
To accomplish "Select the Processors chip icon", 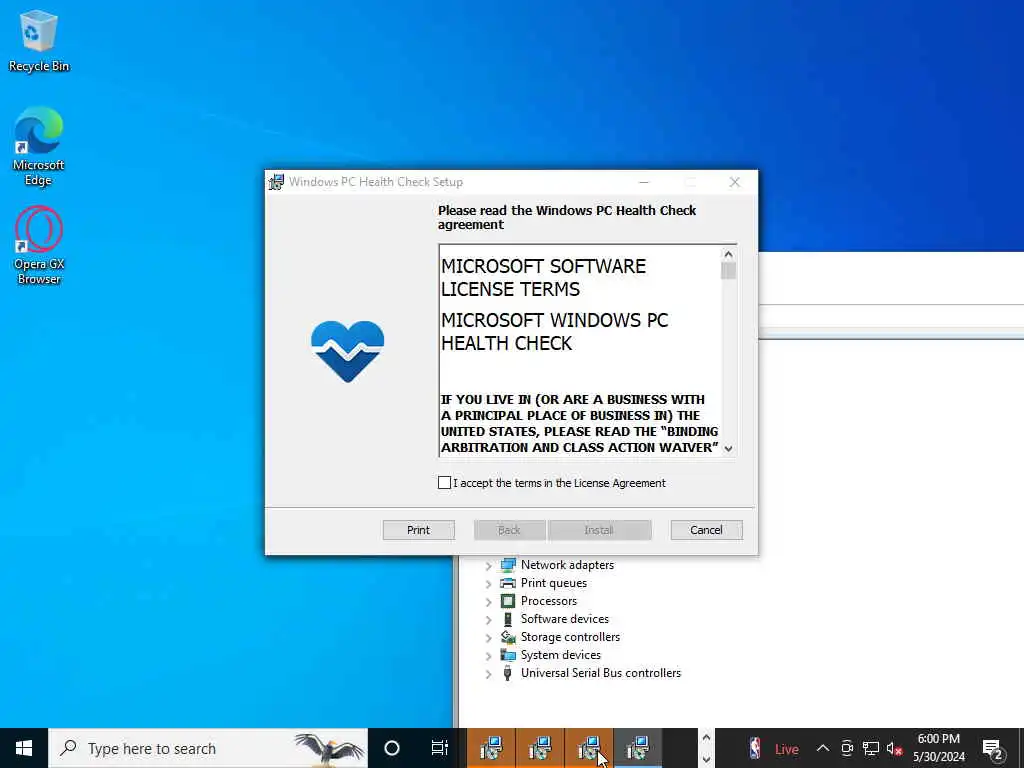I will [x=507, y=601].
